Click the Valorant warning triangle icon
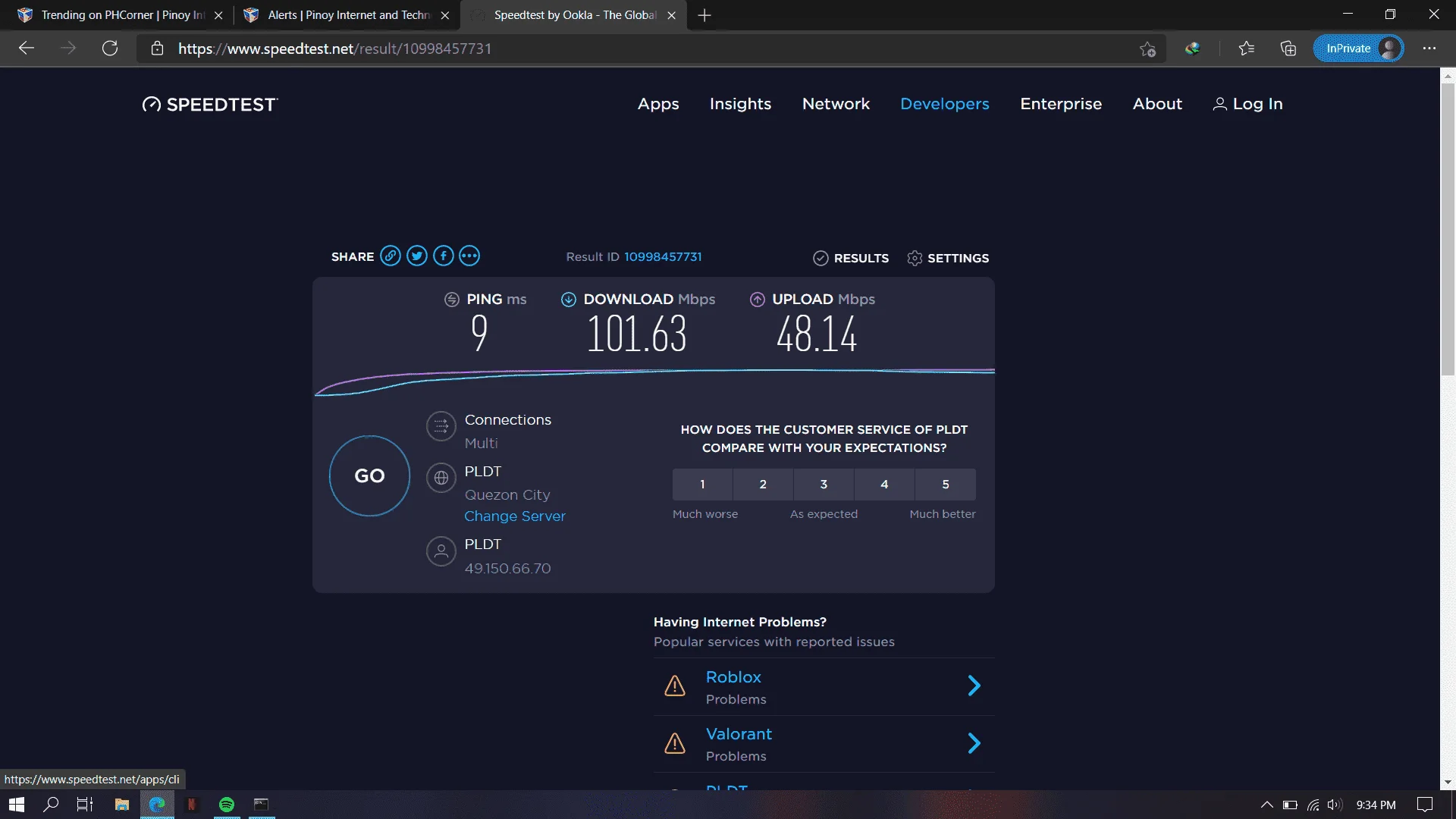1456x819 pixels. click(675, 743)
